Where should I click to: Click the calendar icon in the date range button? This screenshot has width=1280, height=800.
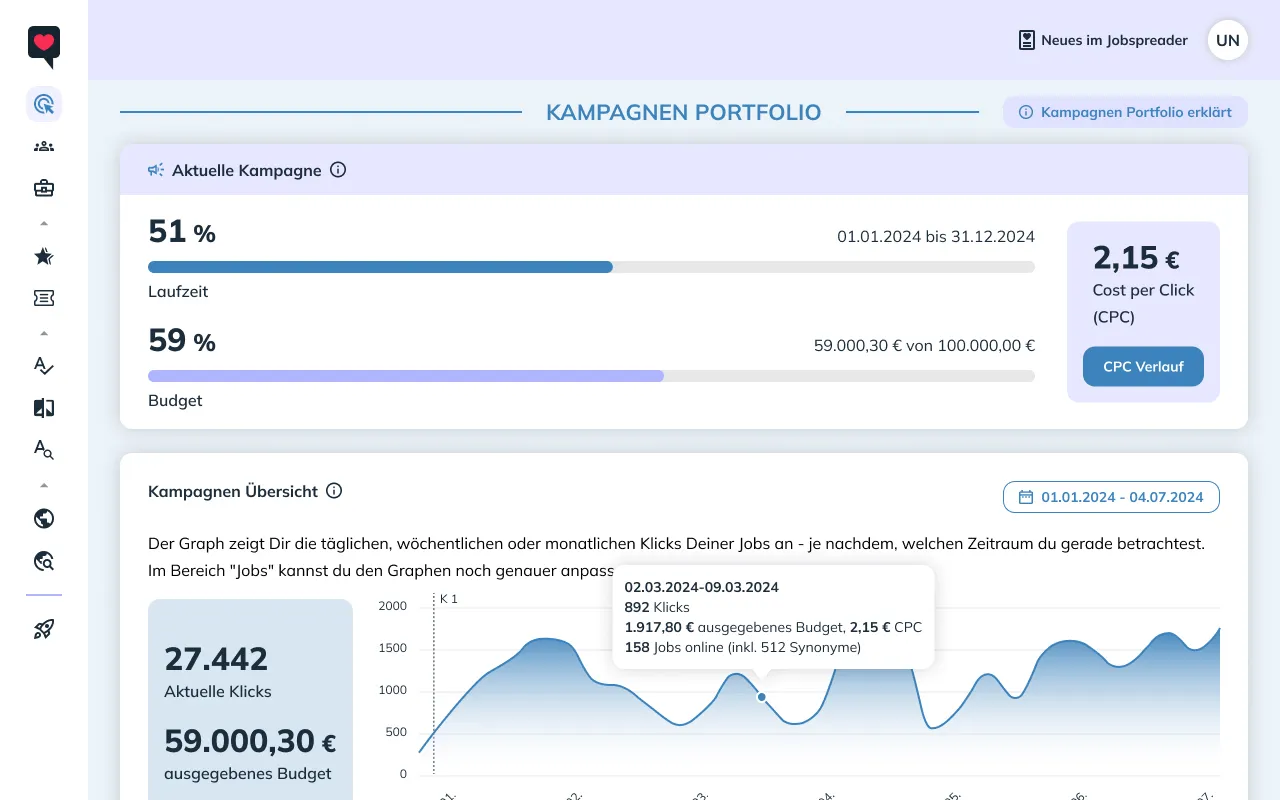pyautogui.click(x=1025, y=497)
